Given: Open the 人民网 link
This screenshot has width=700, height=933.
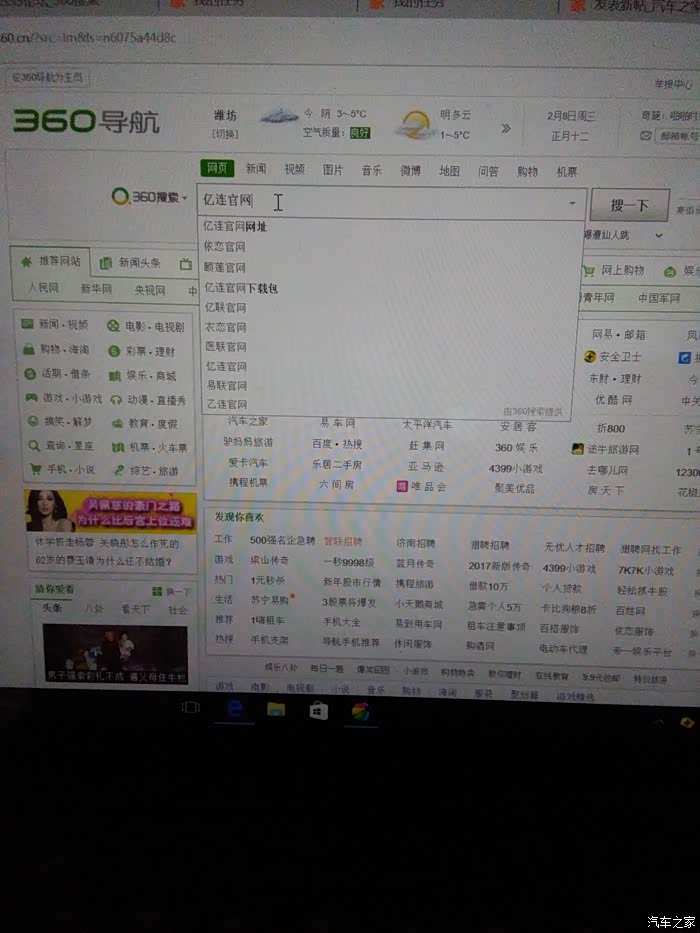Looking at the screenshot, I should pyautogui.click(x=43, y=288).
